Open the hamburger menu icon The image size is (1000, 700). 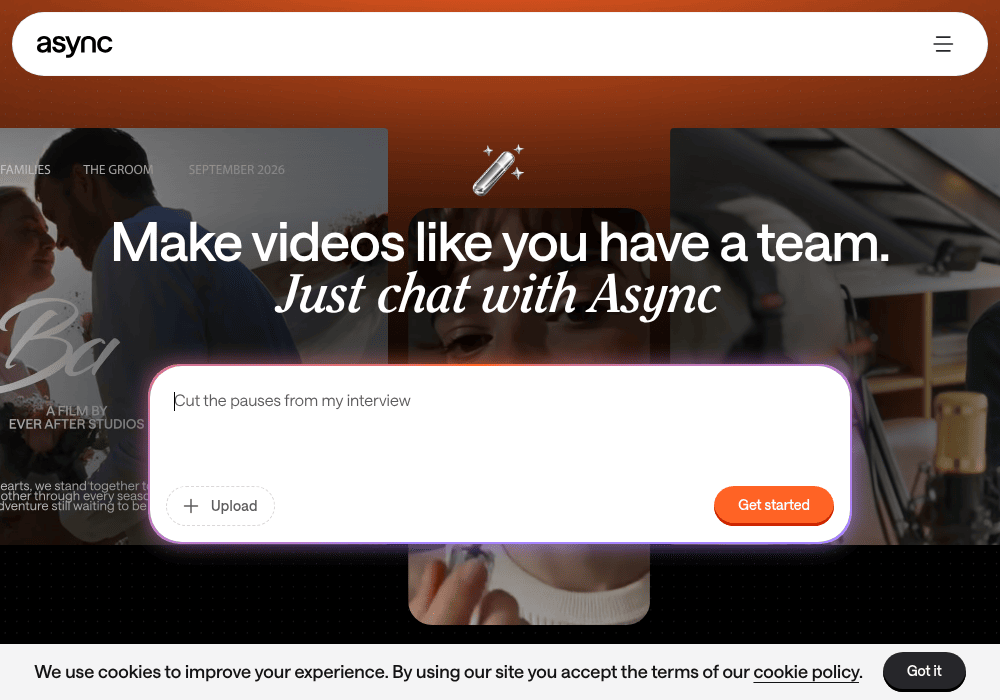(x=943, y=44)
